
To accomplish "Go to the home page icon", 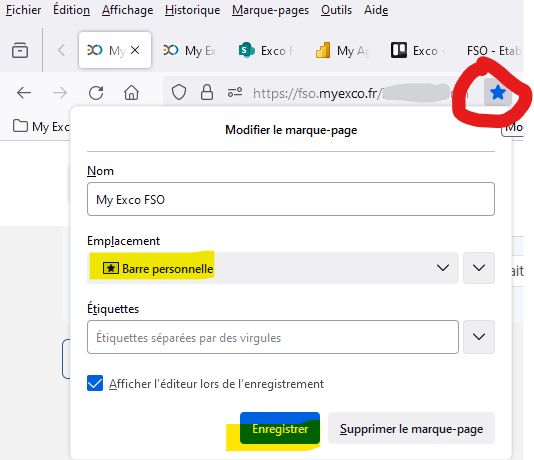I will 131,93.
